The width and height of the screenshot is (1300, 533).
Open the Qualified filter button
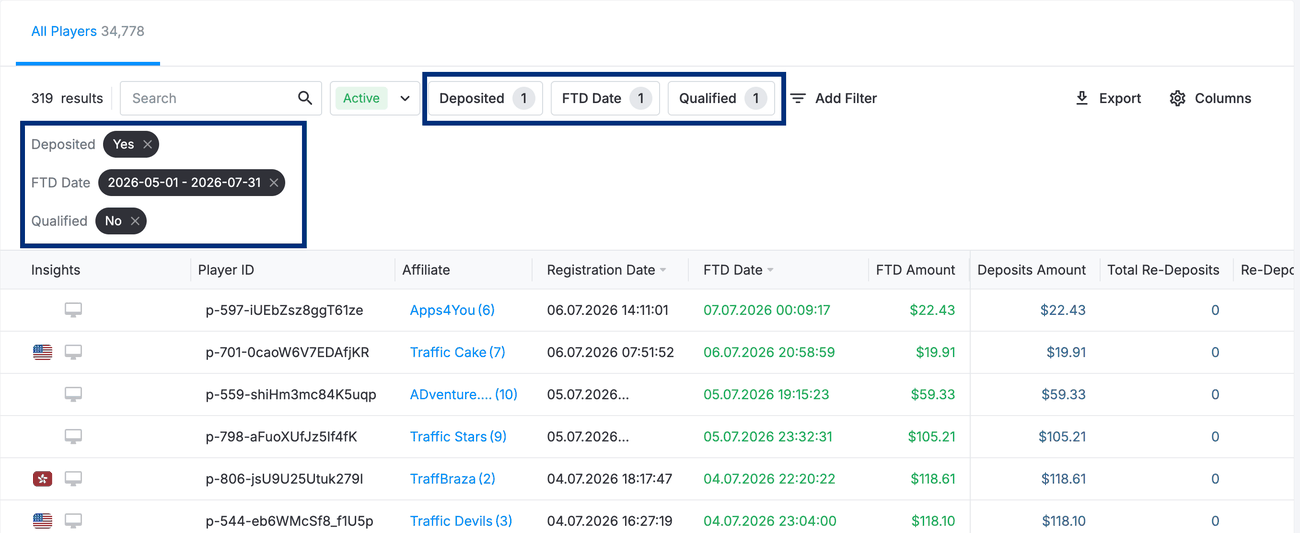[721, 98]
